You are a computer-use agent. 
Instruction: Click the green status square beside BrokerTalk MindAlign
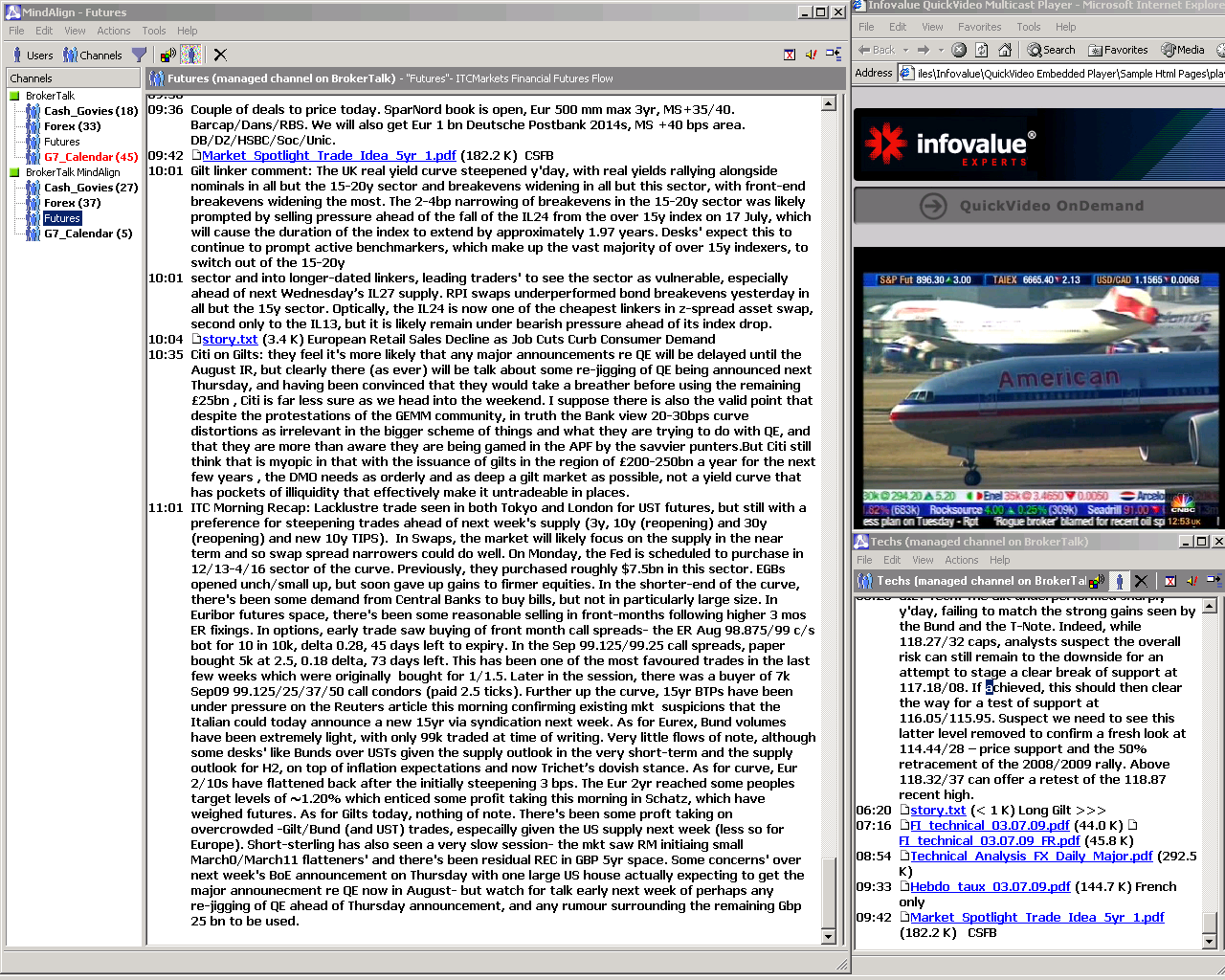14,172
